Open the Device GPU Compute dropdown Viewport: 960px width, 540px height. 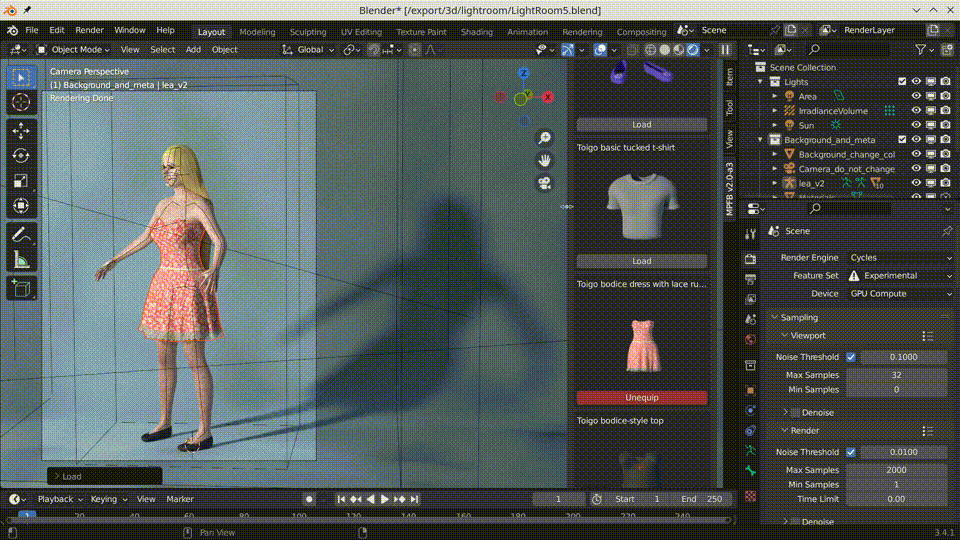900,294
